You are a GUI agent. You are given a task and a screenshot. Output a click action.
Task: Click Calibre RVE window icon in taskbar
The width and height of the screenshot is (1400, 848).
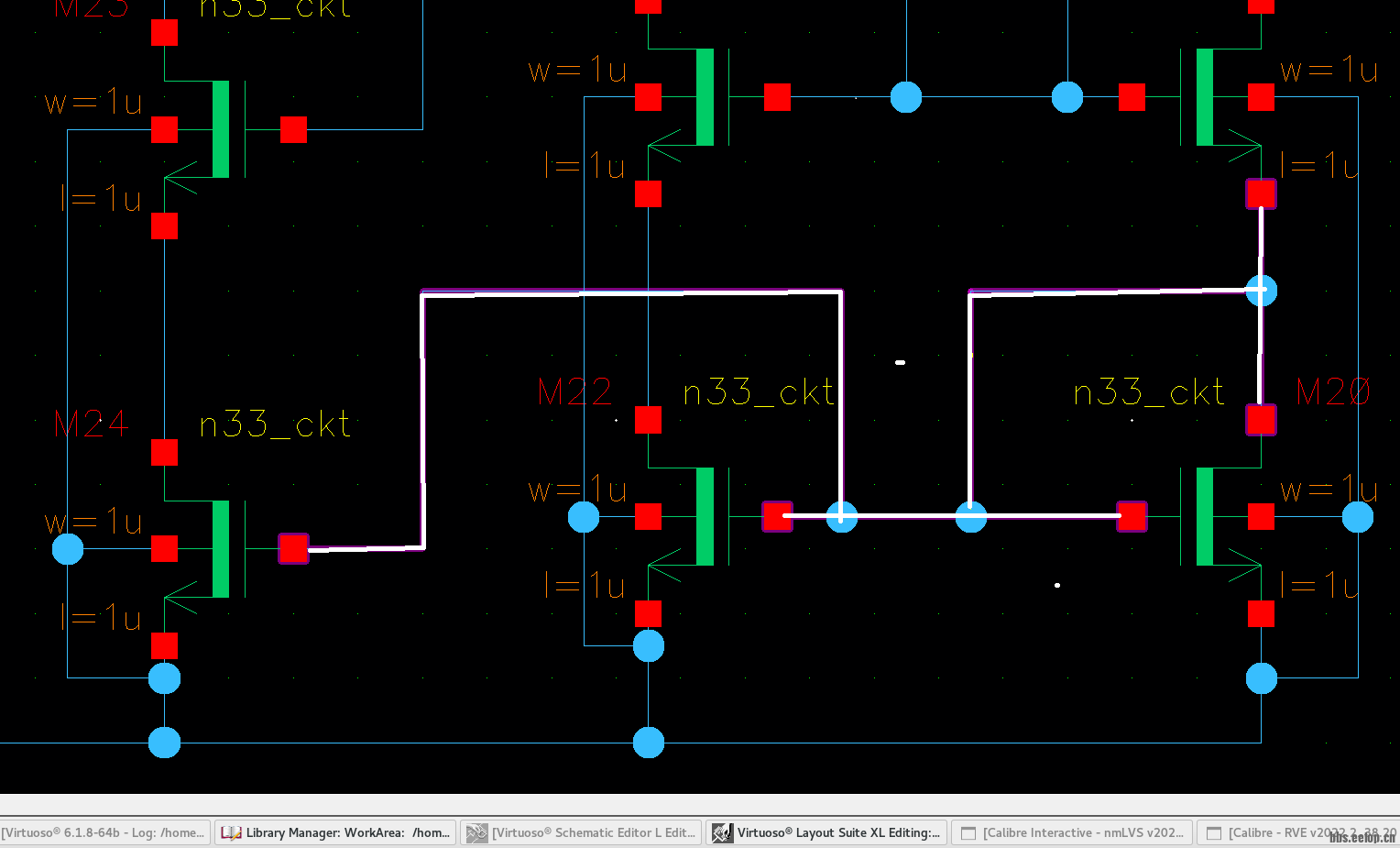(1213, 833)
